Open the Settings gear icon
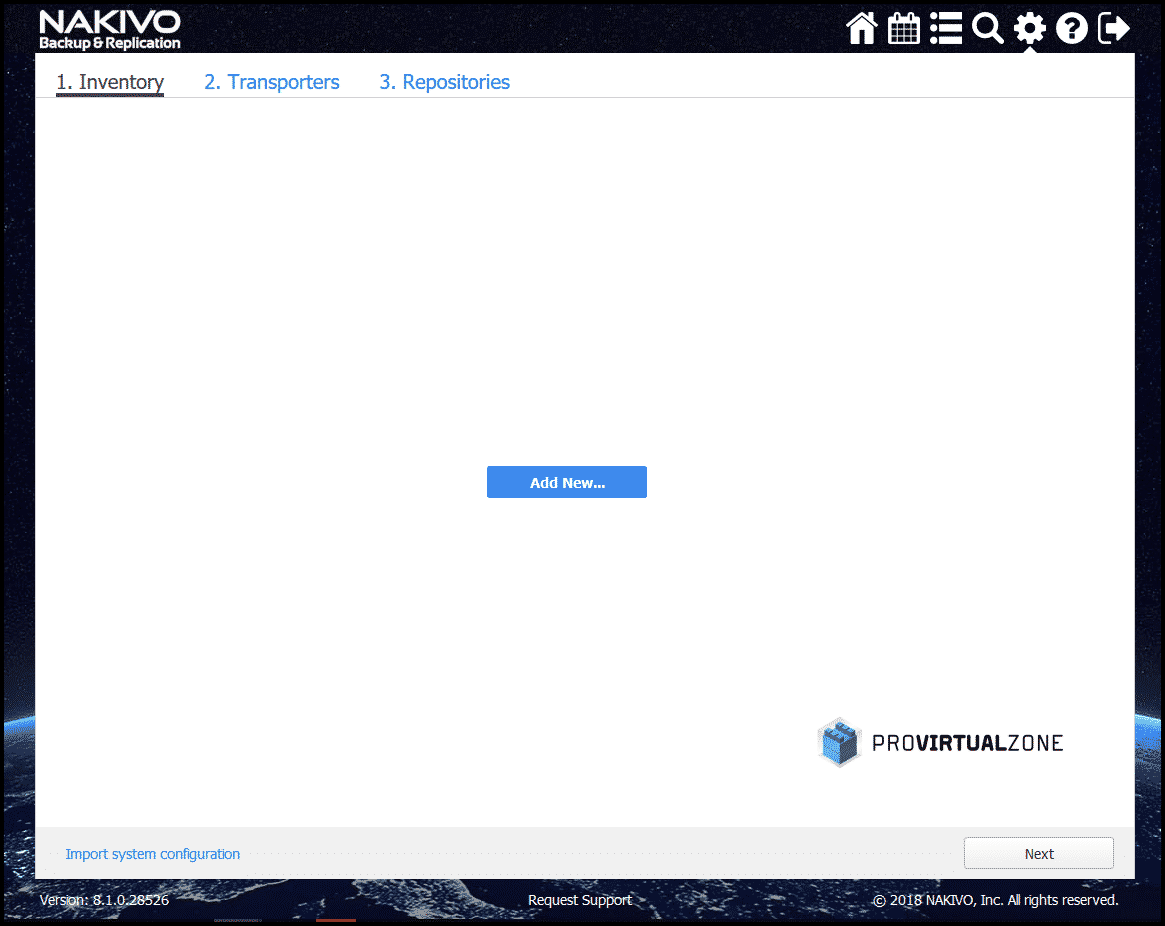 point(1030,29)
